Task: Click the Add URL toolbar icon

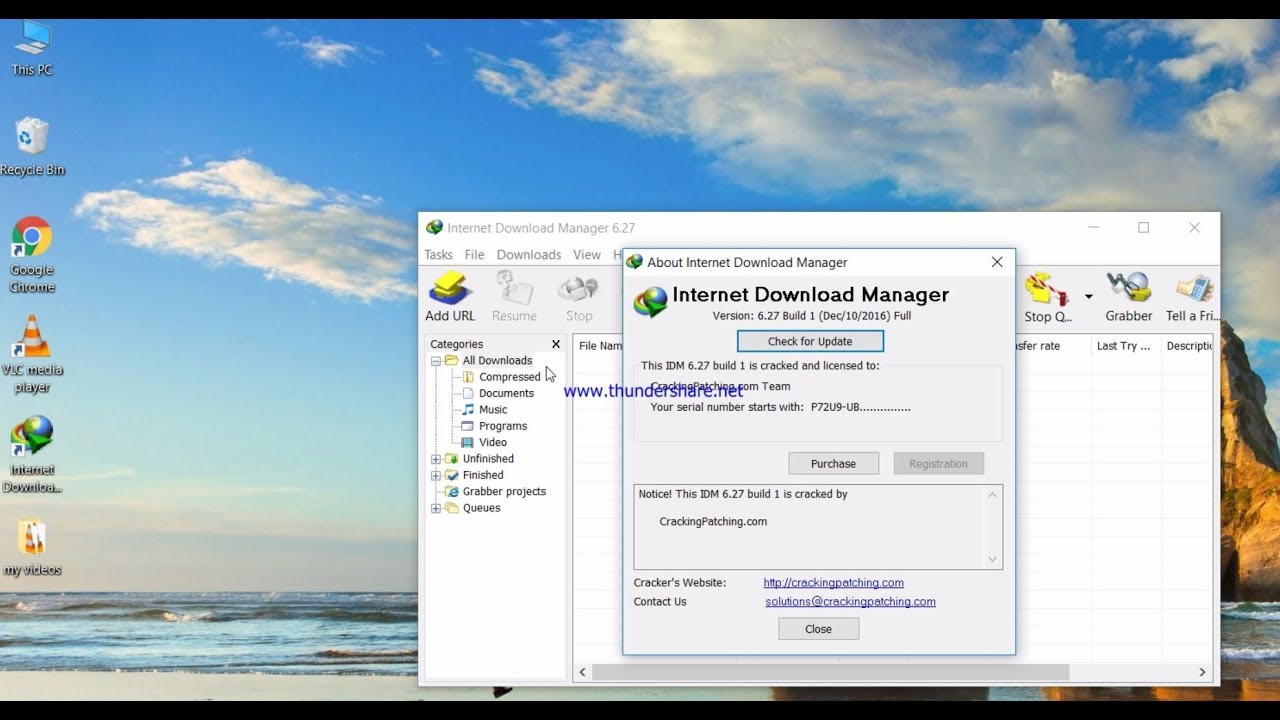Action: [450, 297]
